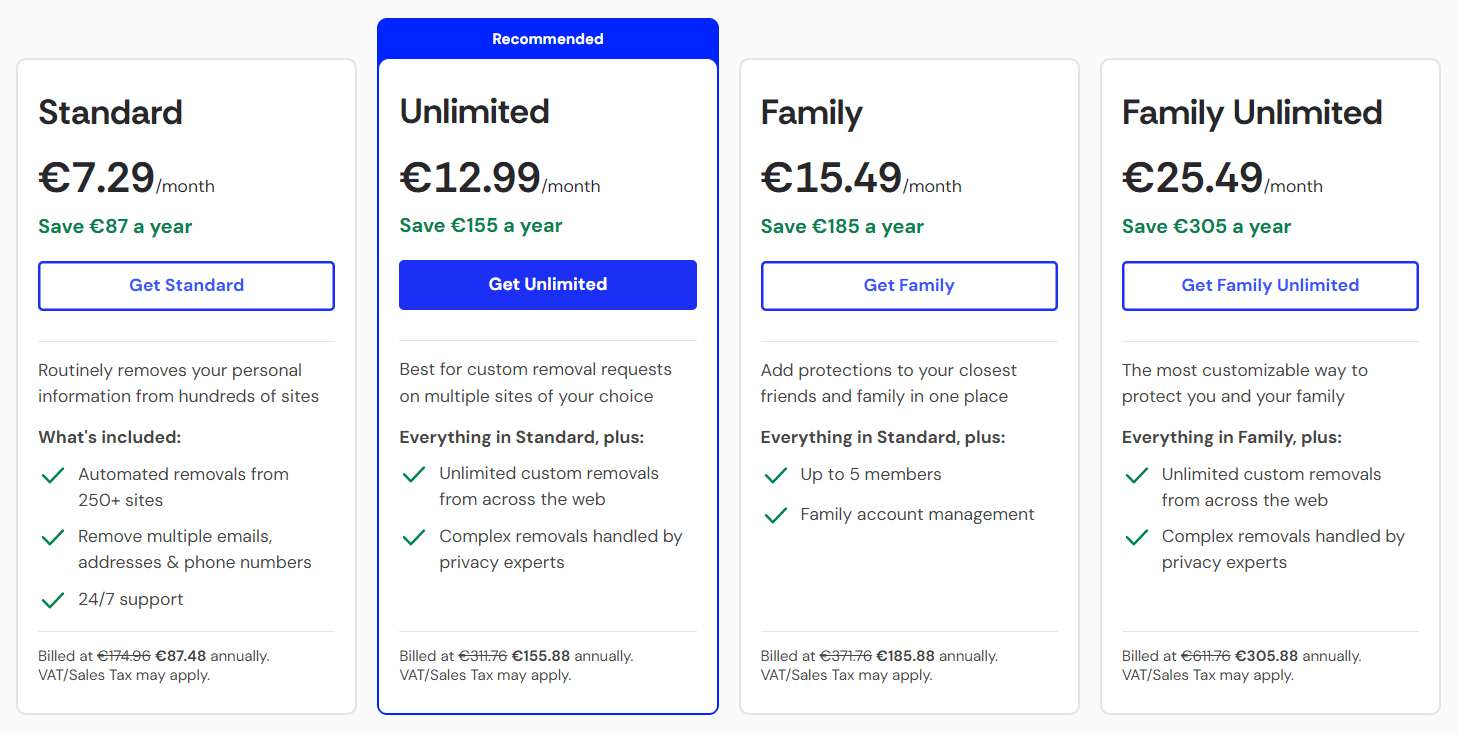Click the €87.48 annual billing note
The width and height of the screenshot is (1458, 735).
pyautogui.click(x=181, y=656)
